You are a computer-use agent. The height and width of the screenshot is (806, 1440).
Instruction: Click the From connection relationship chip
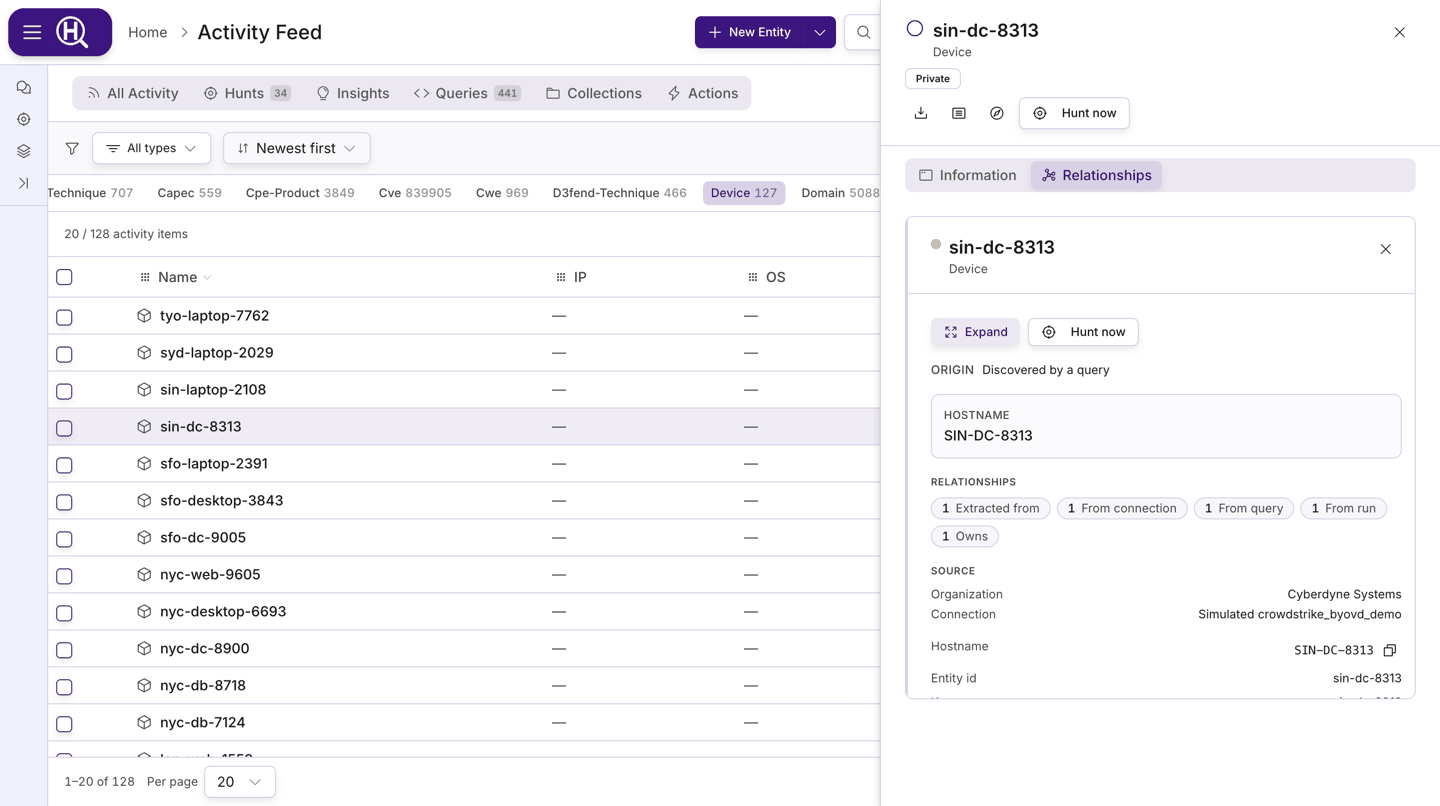coord(1122,508)
